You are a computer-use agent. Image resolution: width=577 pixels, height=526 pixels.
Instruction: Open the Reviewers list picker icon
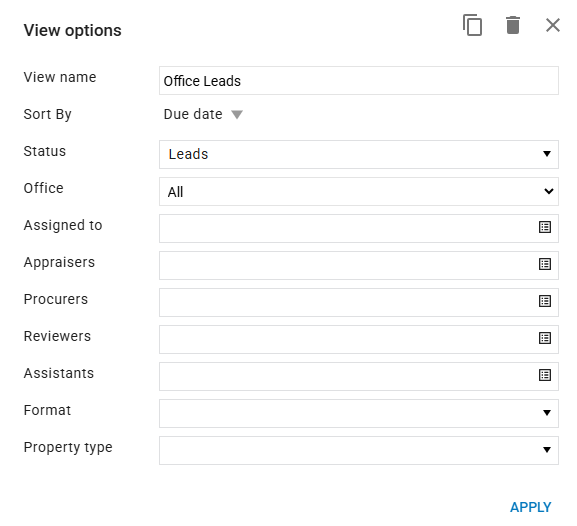pyautogui.click(x=545, y=338)
